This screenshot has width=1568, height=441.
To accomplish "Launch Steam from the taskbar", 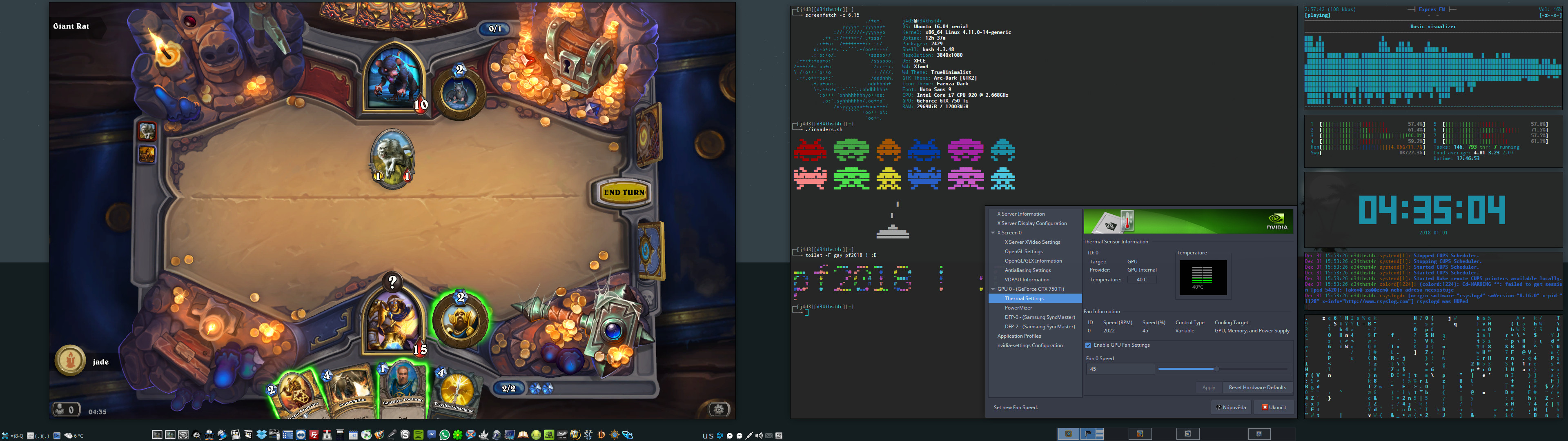I will (x=562, y=435).
